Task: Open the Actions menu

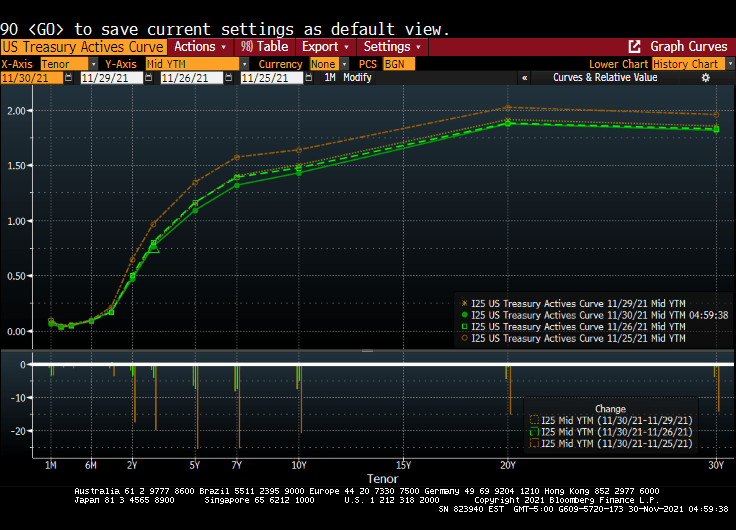Action: (x=200, y=47)
